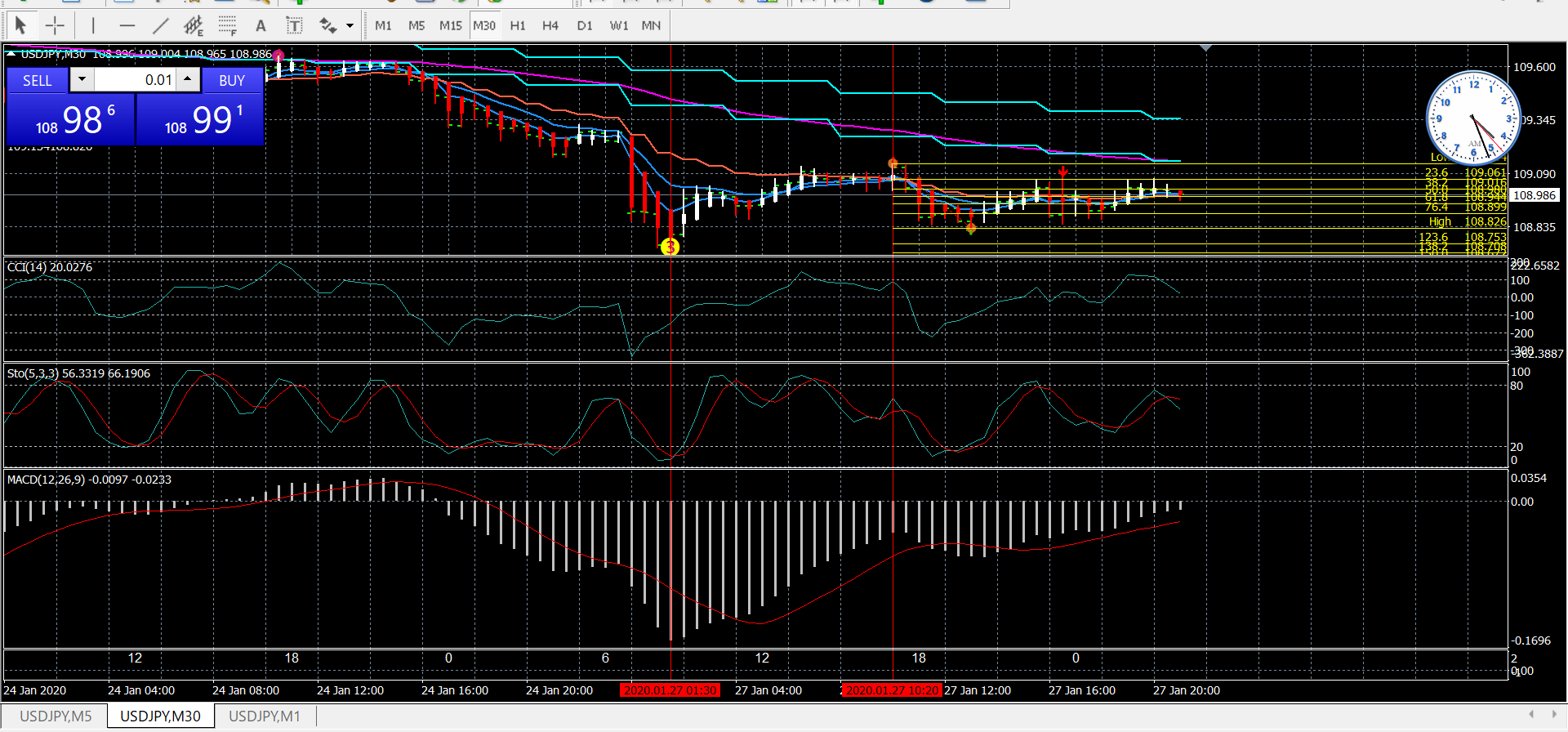Switch chart to M5 timeframe
Image resolution: width=1568 pixels, height=732 pixels.
(416, 25)
